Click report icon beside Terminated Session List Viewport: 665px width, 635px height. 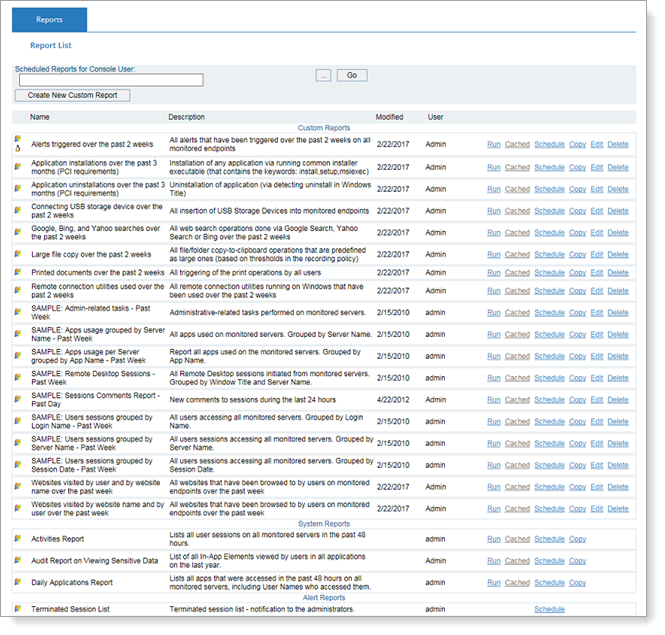18,609
